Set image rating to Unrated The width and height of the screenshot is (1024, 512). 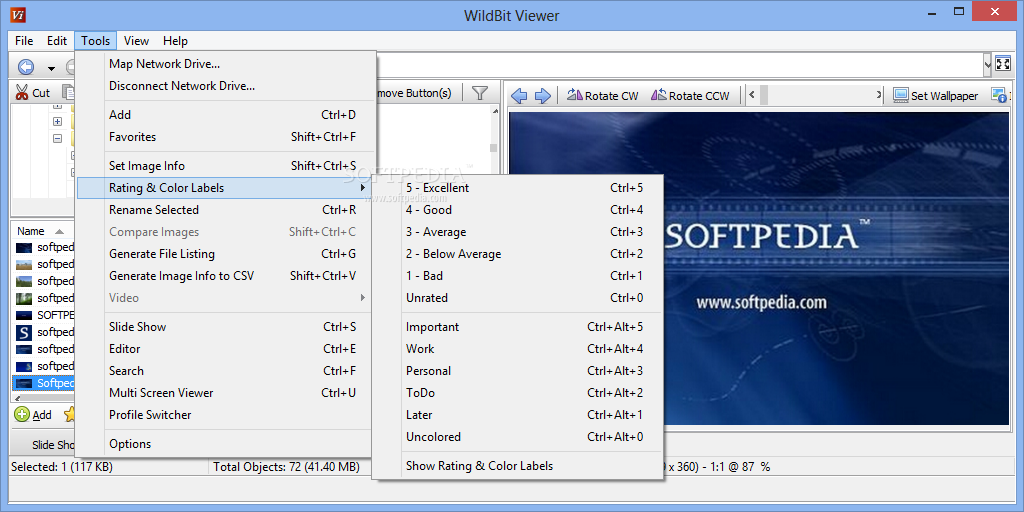(x=518, y=298)
